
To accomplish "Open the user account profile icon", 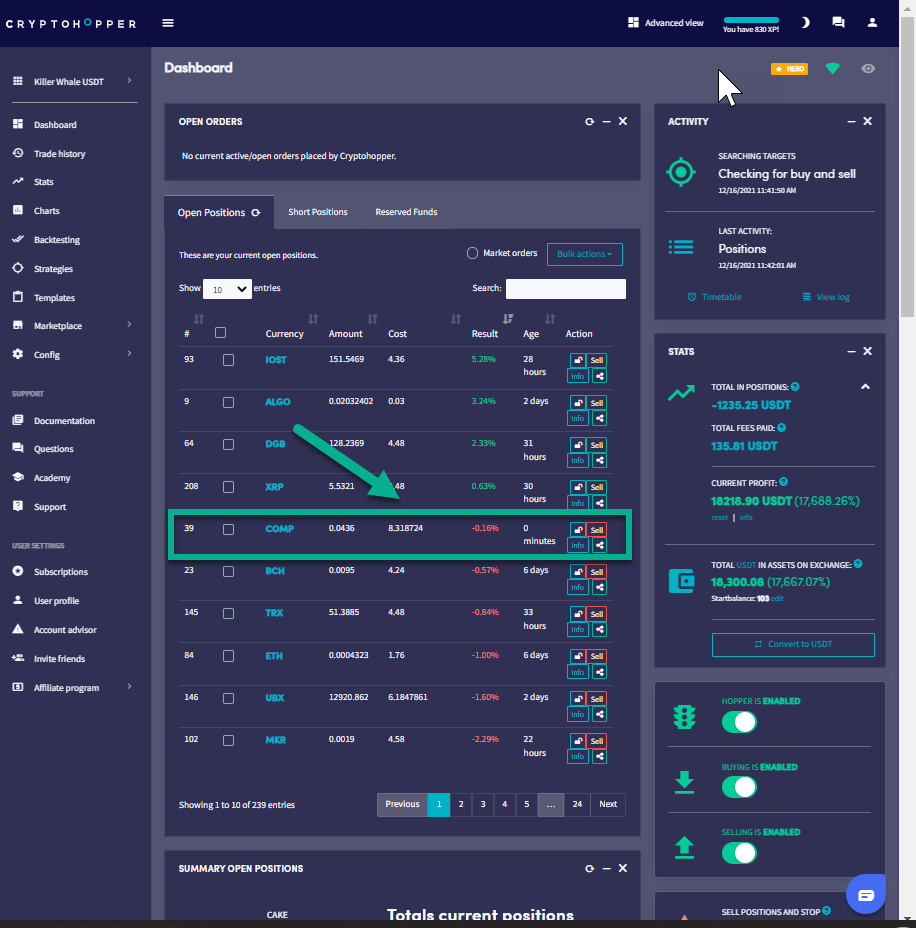I will pos(872,23).
